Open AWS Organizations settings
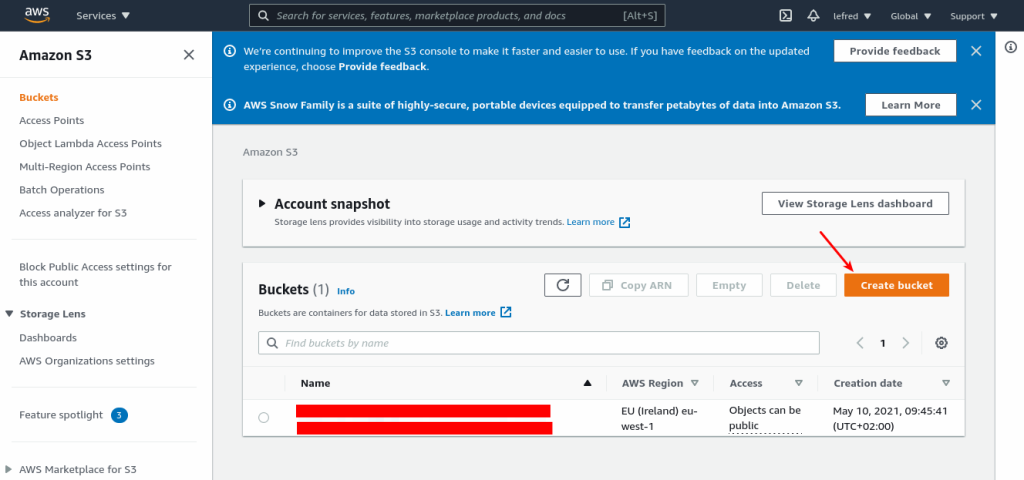 [x=87, y=361]
